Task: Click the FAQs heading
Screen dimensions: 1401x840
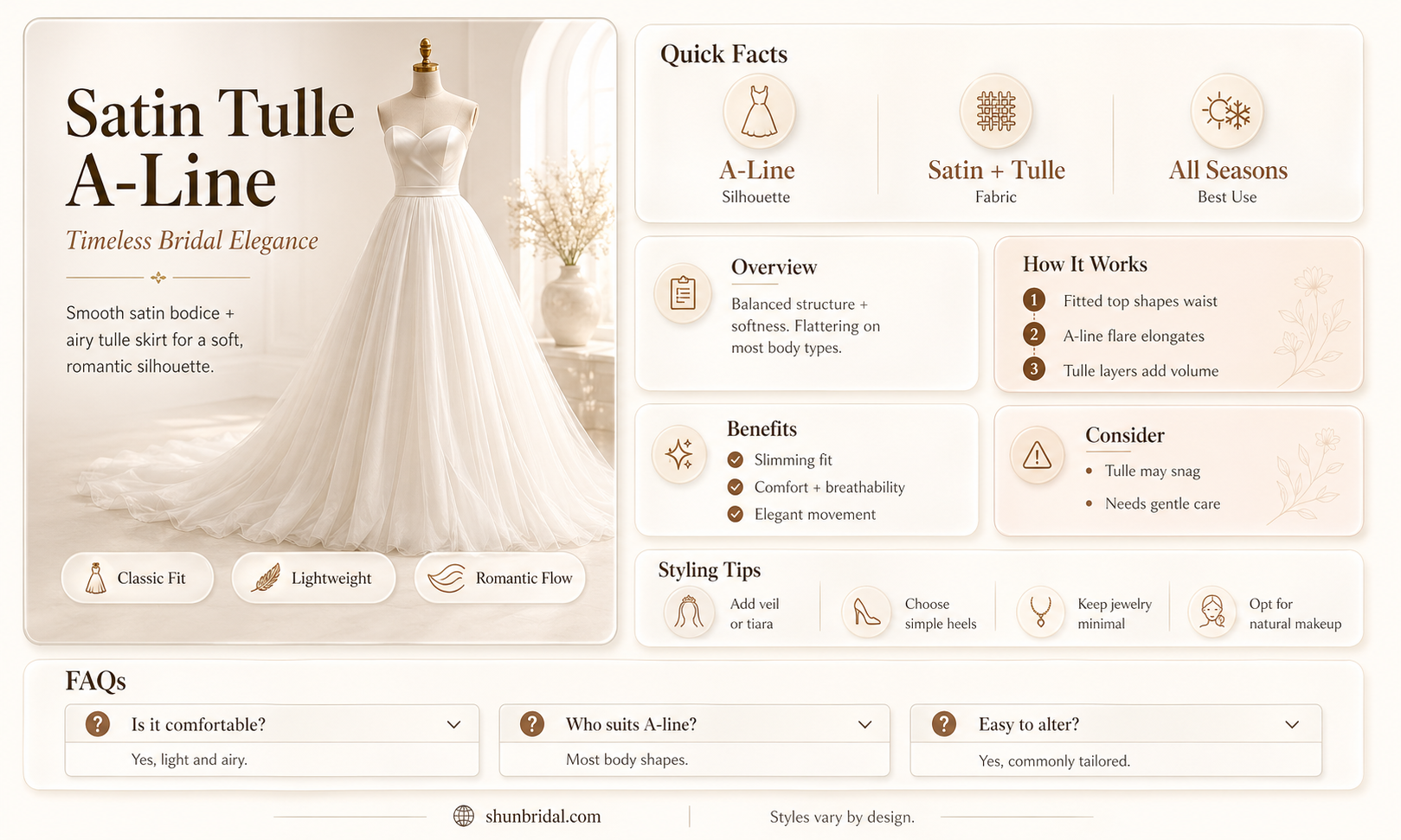Action: (95, 681)
